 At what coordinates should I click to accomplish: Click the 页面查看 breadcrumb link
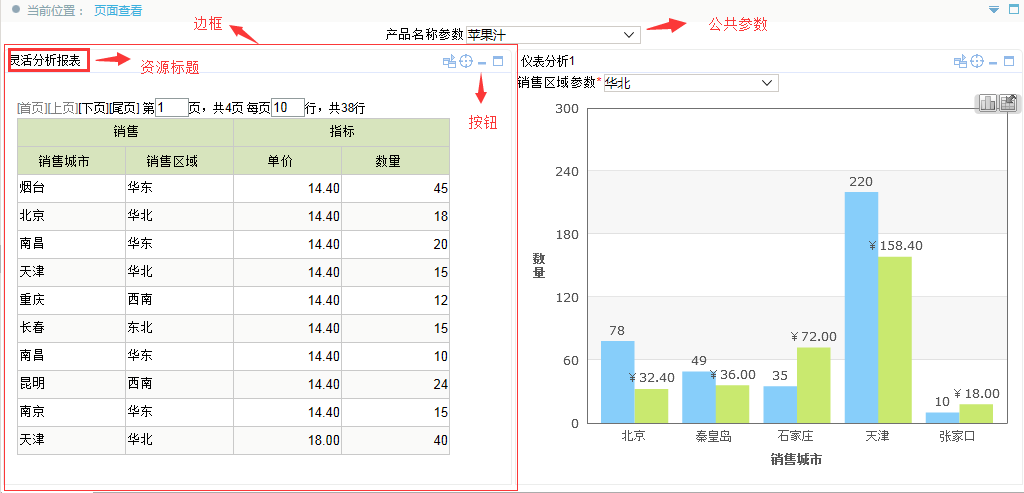118,11
